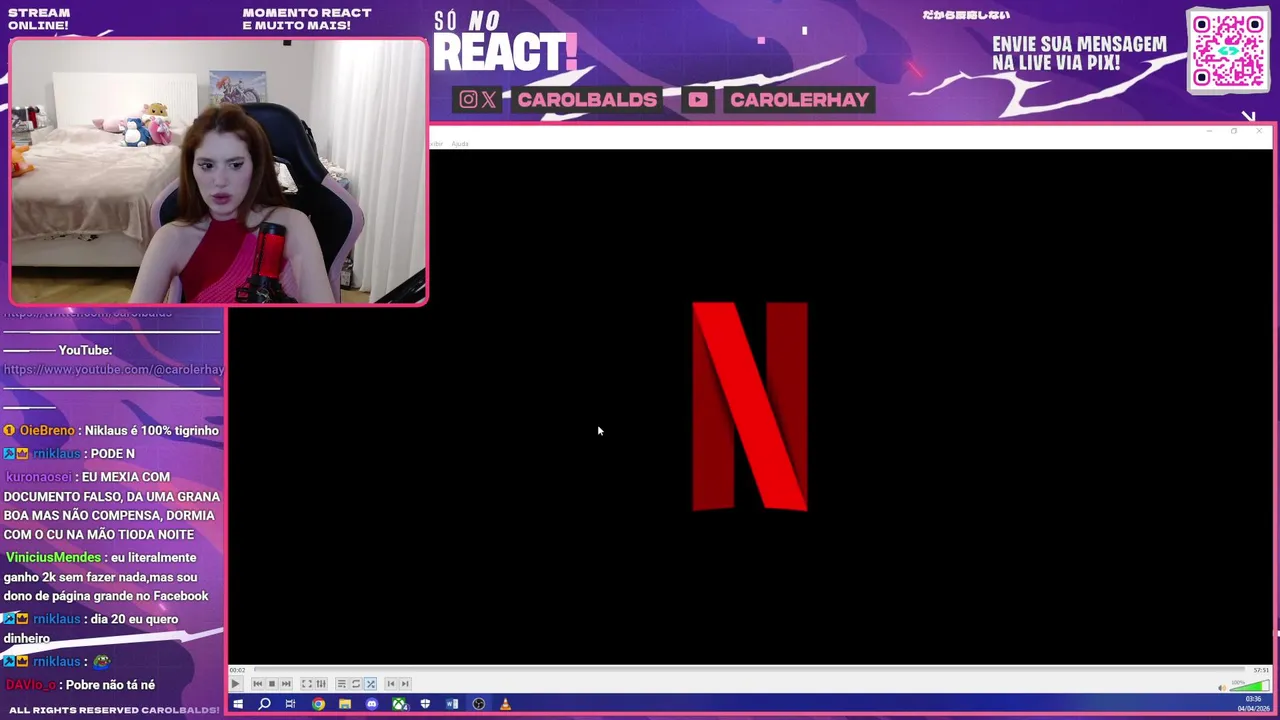Open File Explorer from the taskbar
The image size is (1280, 720).
tap(345, 704)
